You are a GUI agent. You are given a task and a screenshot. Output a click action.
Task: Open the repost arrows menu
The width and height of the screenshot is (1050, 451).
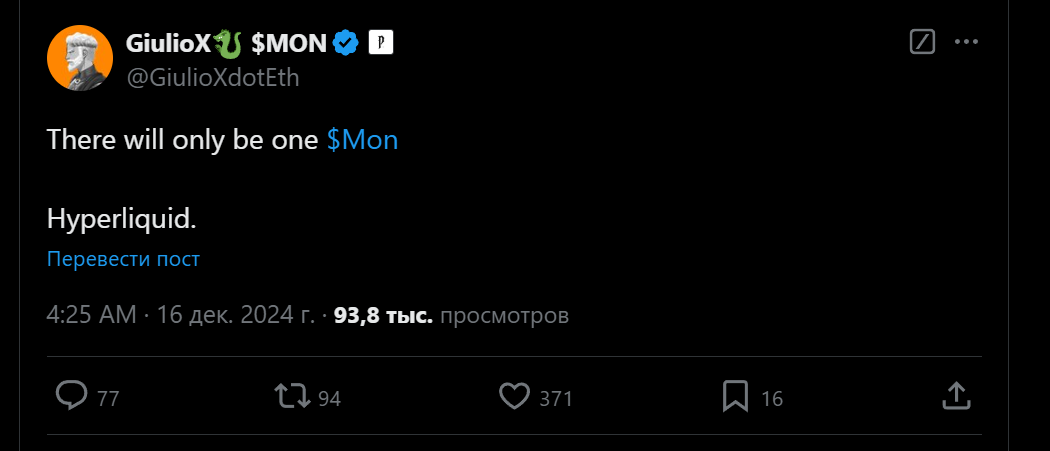(x=292, y=397)
